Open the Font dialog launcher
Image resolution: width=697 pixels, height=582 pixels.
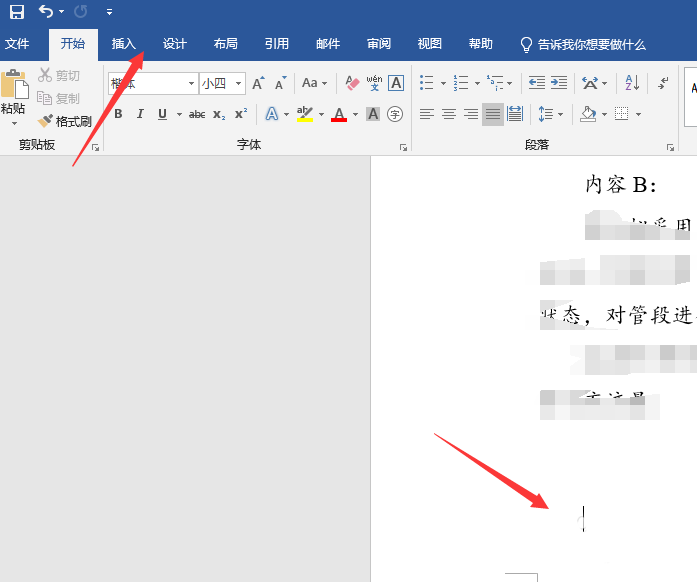click(403, 147)
